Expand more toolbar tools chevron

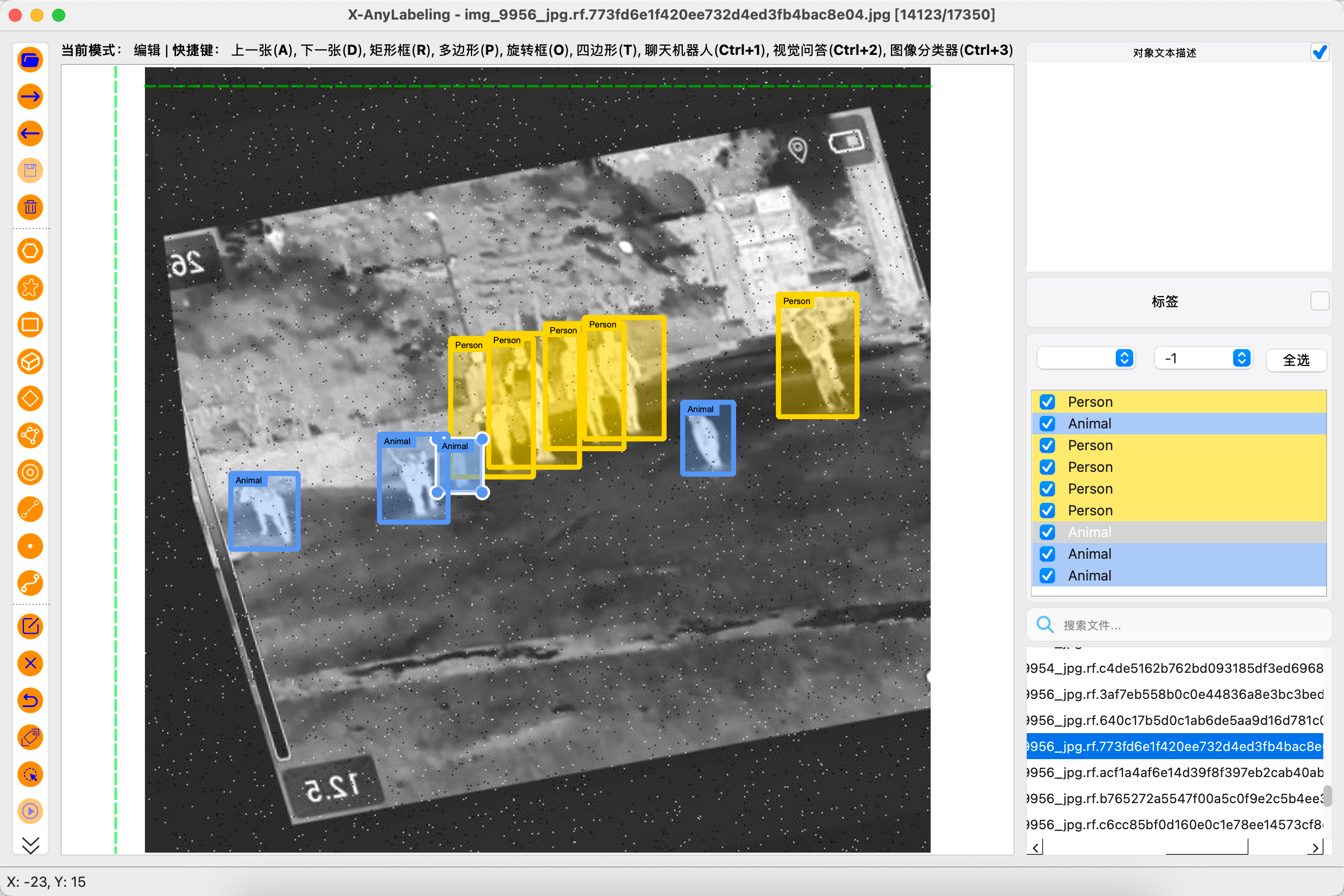30,844
